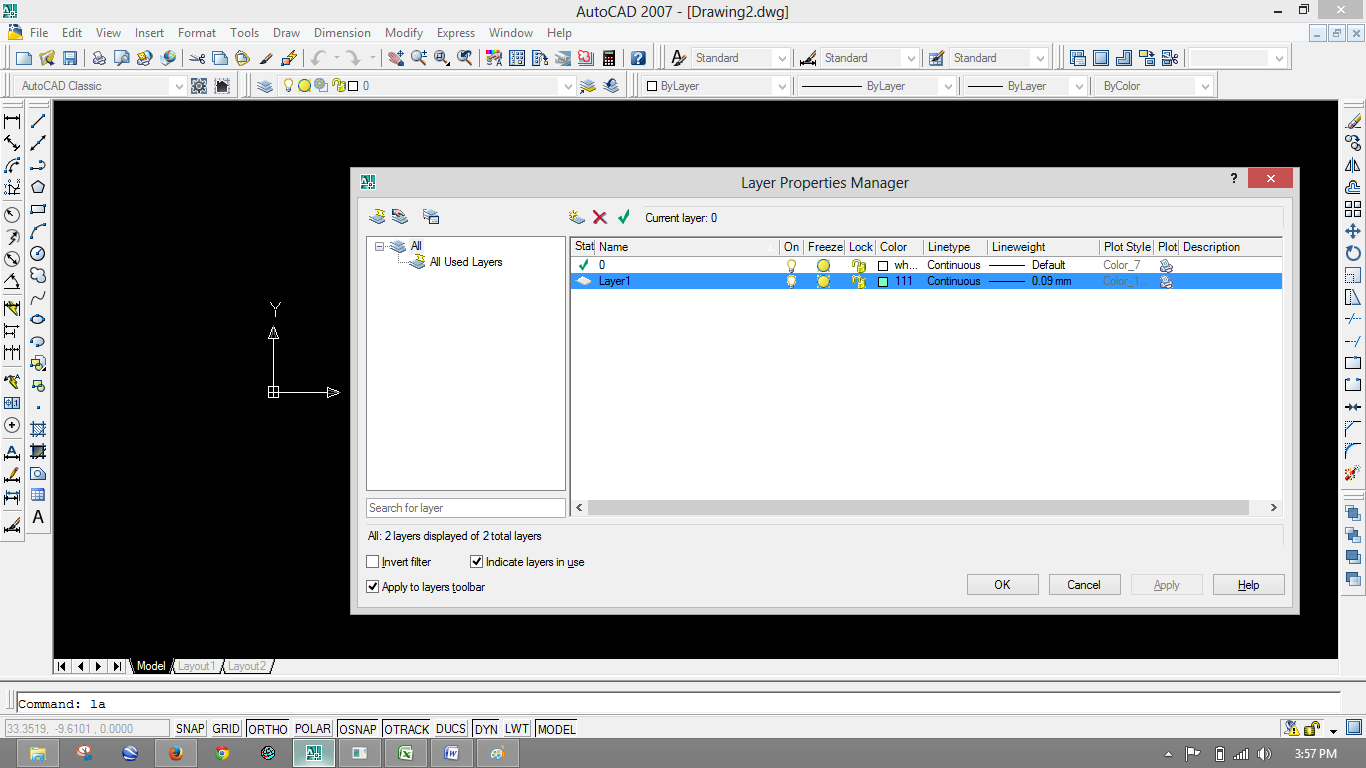Click the Layer Properties Manager icon in Layers toolbar
Screen dimensions: 1366x768
[264, 86]
